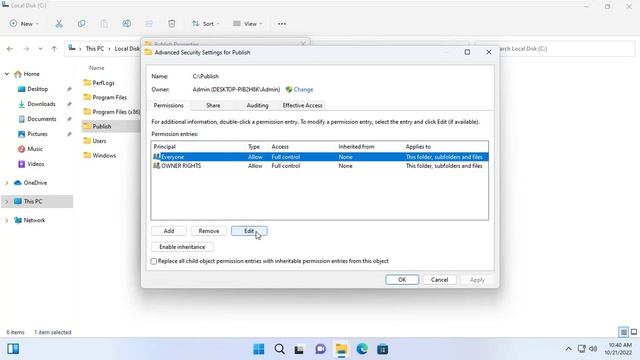Image resolution: width=640 pixels, height=360 pixels.
Task: Select the PerfLogs folder
Action: tap(99, 83)
